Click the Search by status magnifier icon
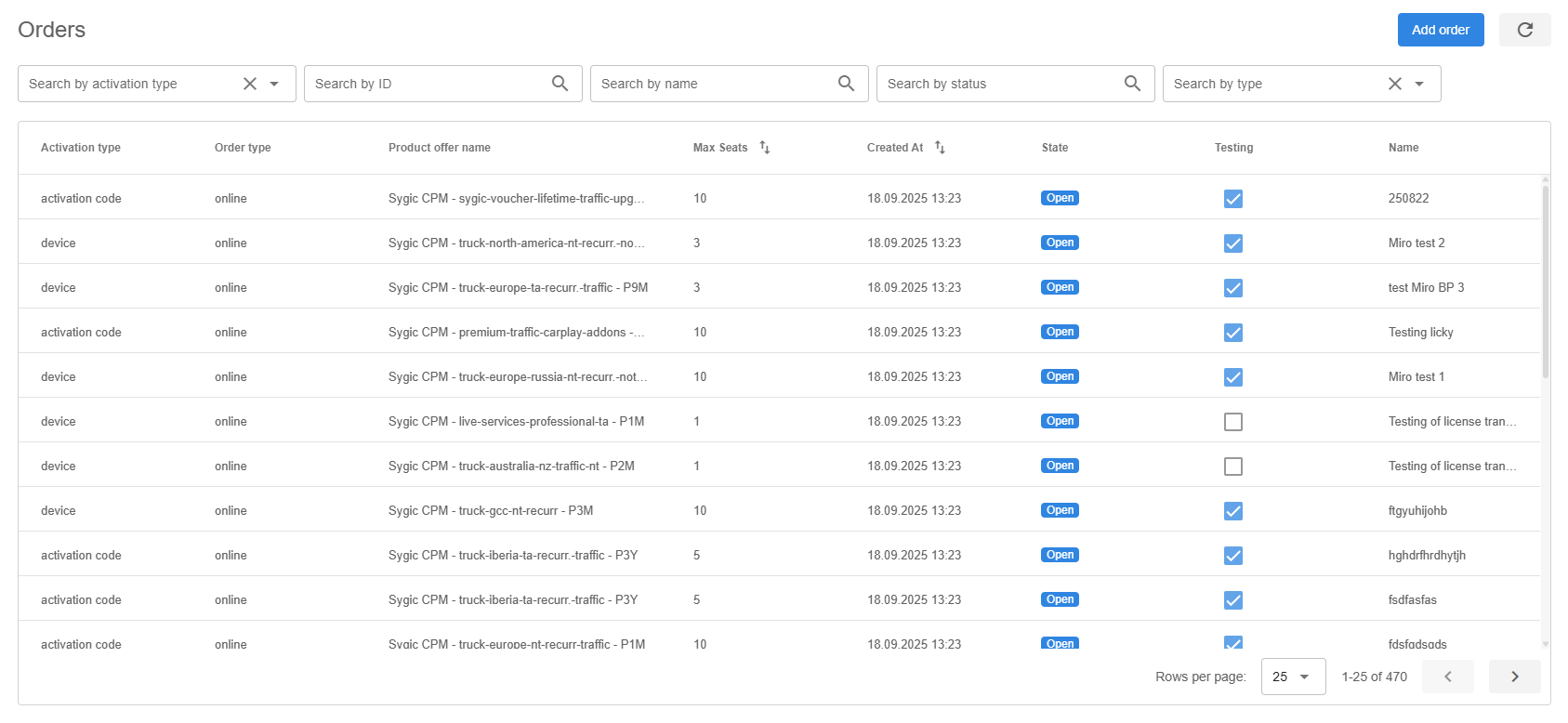 pos(1132,84)
